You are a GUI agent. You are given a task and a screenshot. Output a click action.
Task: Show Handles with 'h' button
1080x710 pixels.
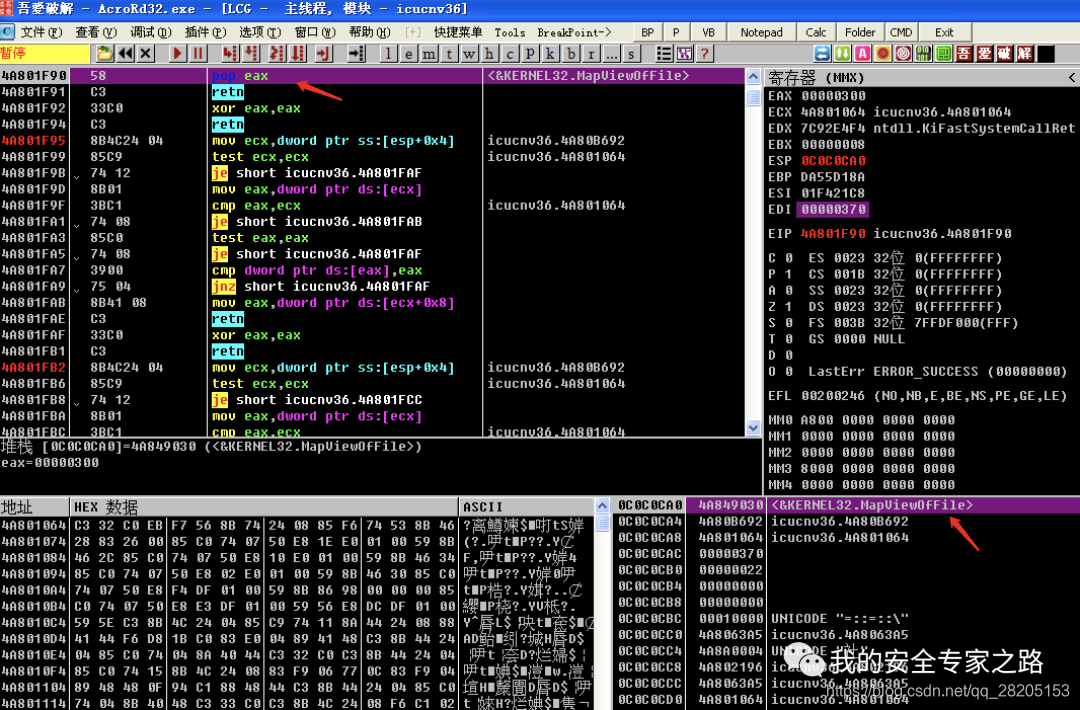(490, 53)
